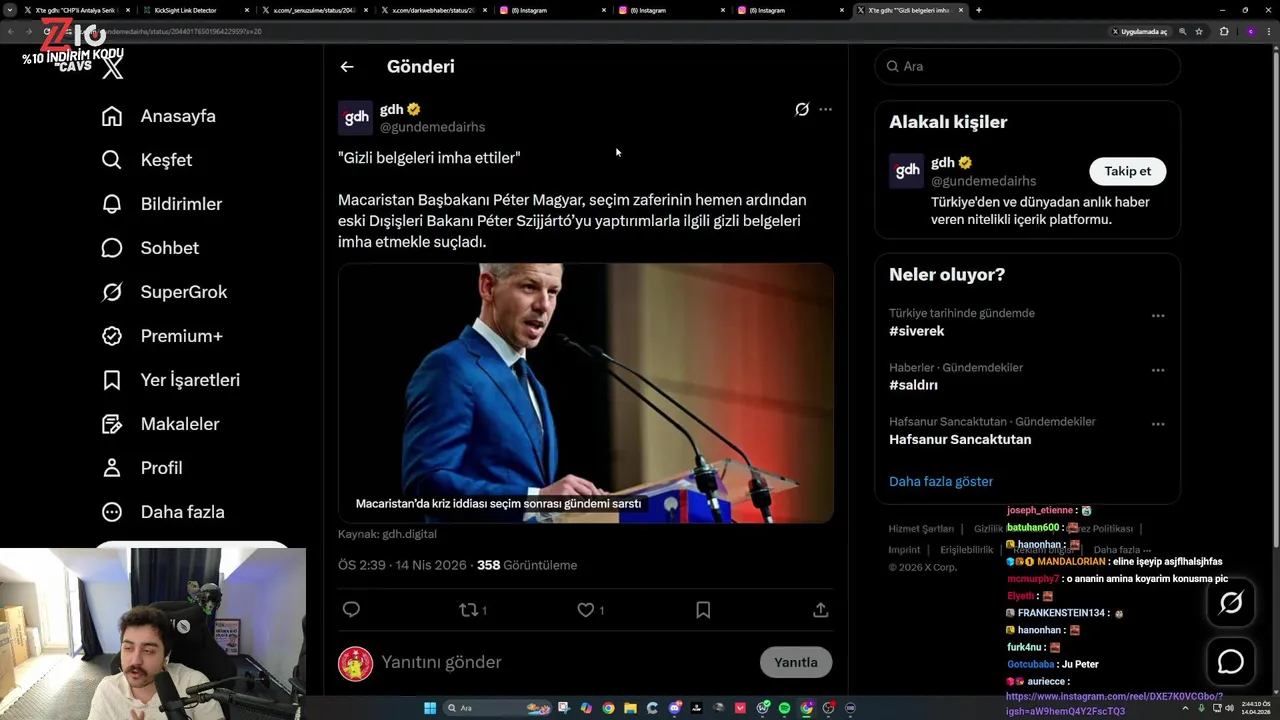The height and width of the screenshot is (720, 1280).
Task: Open the three-dot menu on the gdh post
Action: pyautogui.click(x=825, y=109)
